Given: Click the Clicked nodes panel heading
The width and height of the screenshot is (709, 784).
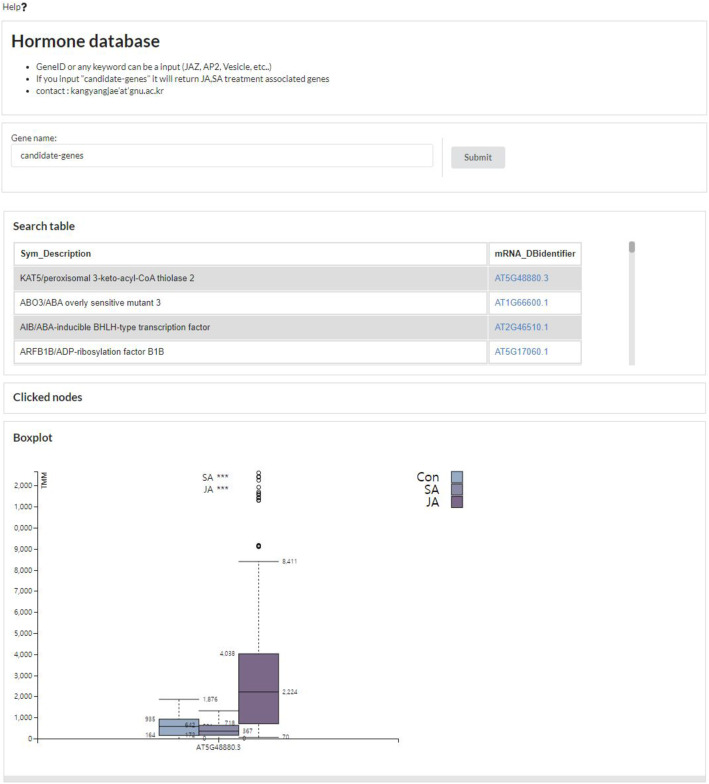Looking at the screenshot, I should pyautogui.click(x=47, y=397).
